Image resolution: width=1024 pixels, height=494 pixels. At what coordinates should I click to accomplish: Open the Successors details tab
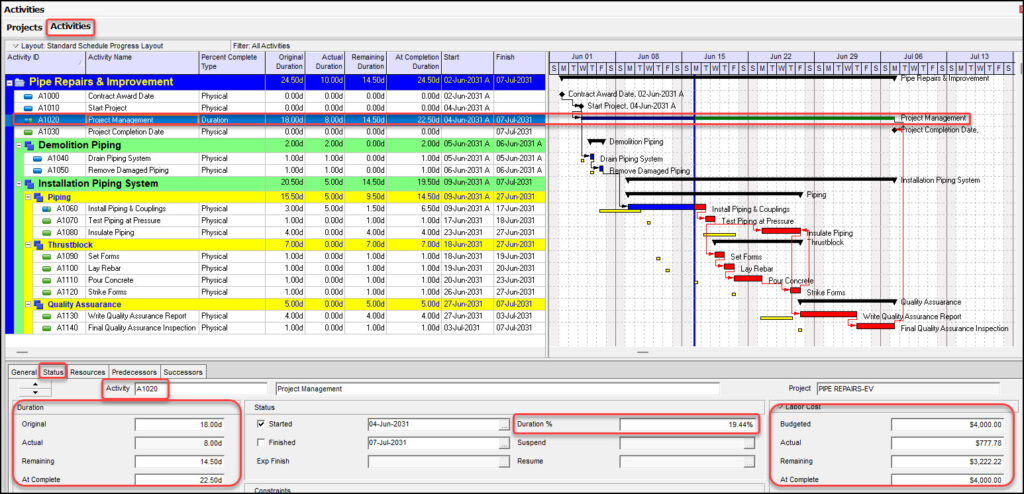tap(184, 372)
